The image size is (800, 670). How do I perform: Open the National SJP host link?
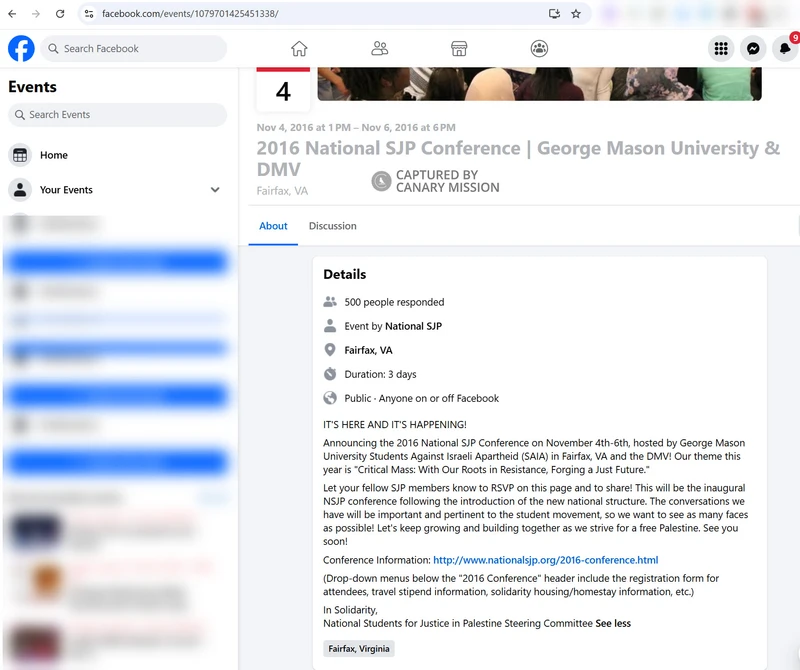tap(413, 326)
